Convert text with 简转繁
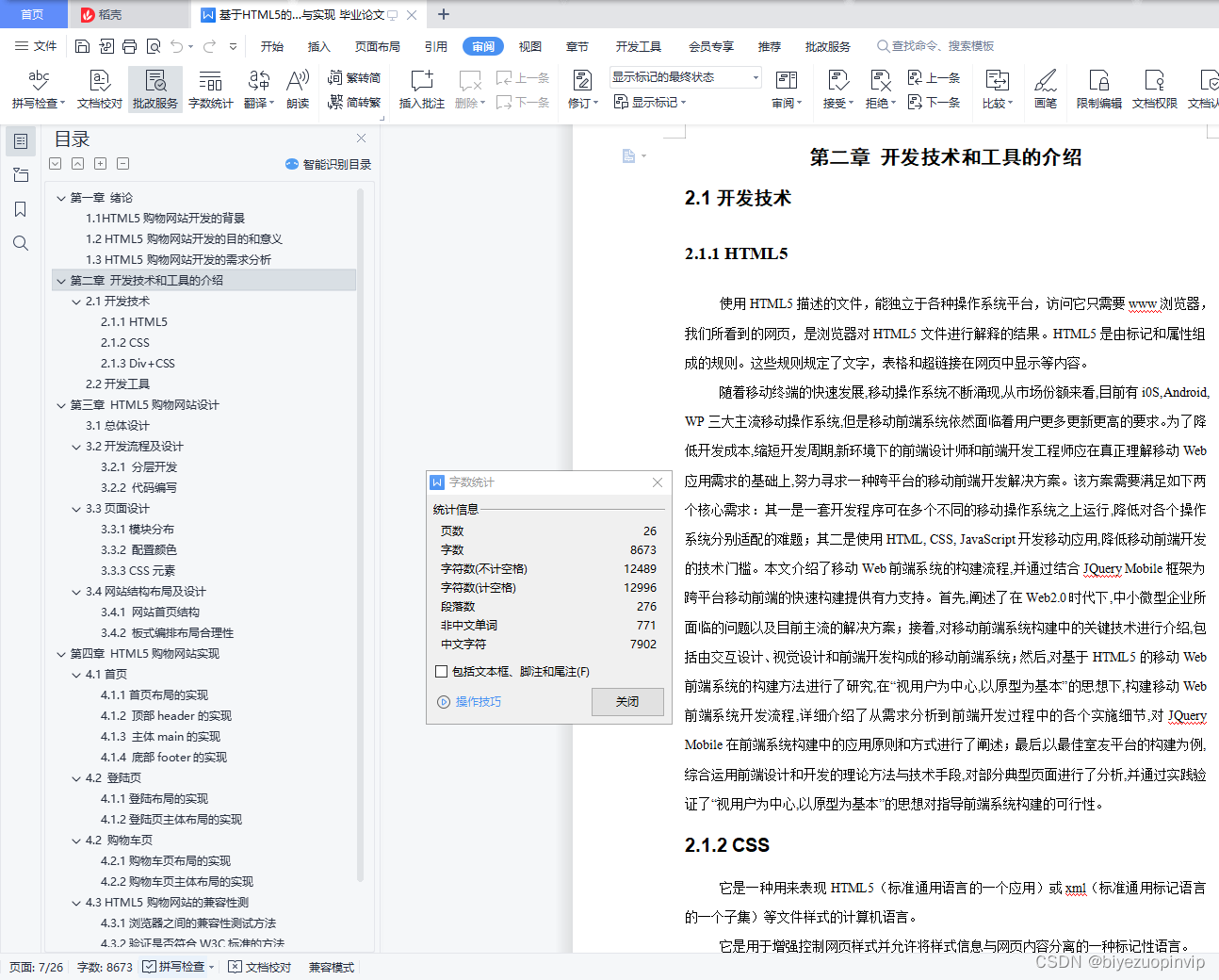This screenshot has width=1219, height=980. pyautogui.click(x=354, y=102)
